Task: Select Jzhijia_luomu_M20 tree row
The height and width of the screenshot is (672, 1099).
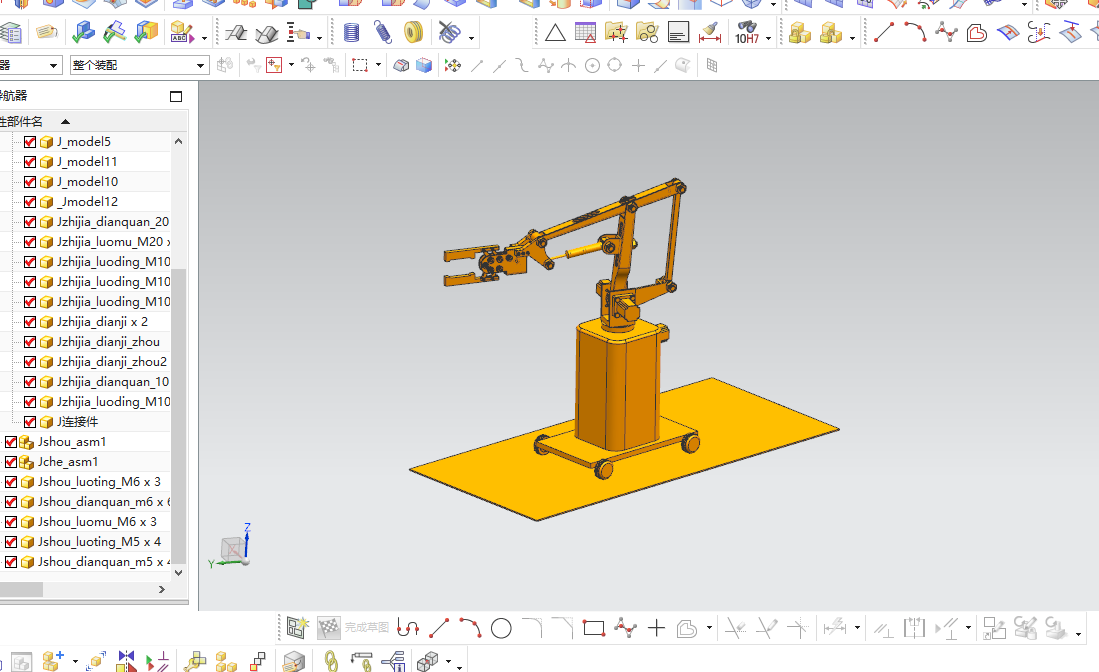Action: click(113, 242)
